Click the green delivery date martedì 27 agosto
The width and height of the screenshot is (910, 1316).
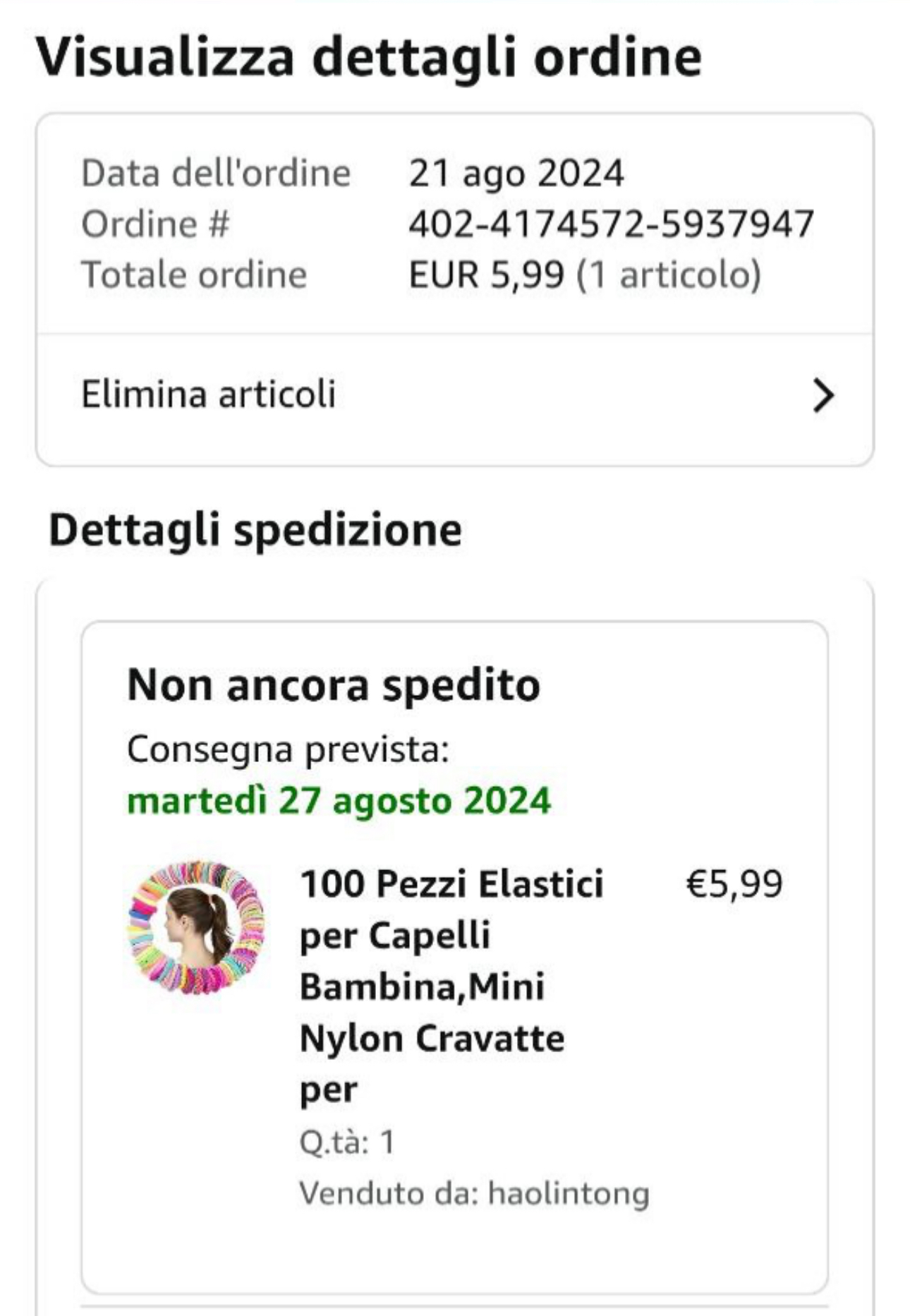point(339,801)
